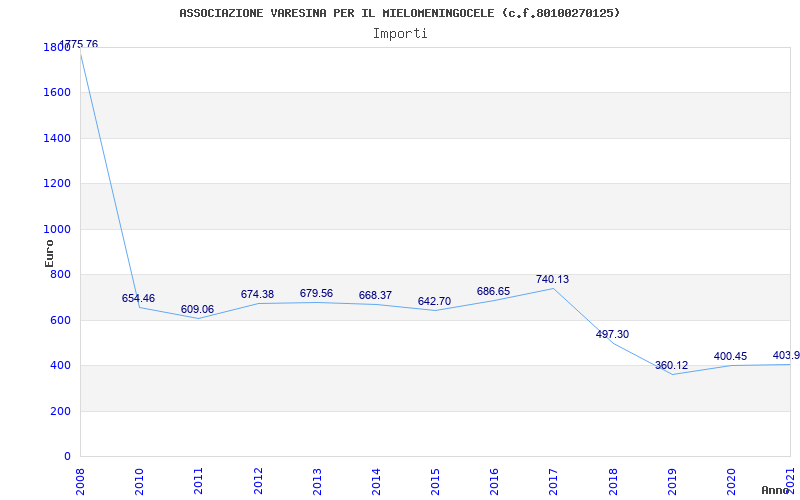Click the y-axis value 400

[x=60, y=366]
